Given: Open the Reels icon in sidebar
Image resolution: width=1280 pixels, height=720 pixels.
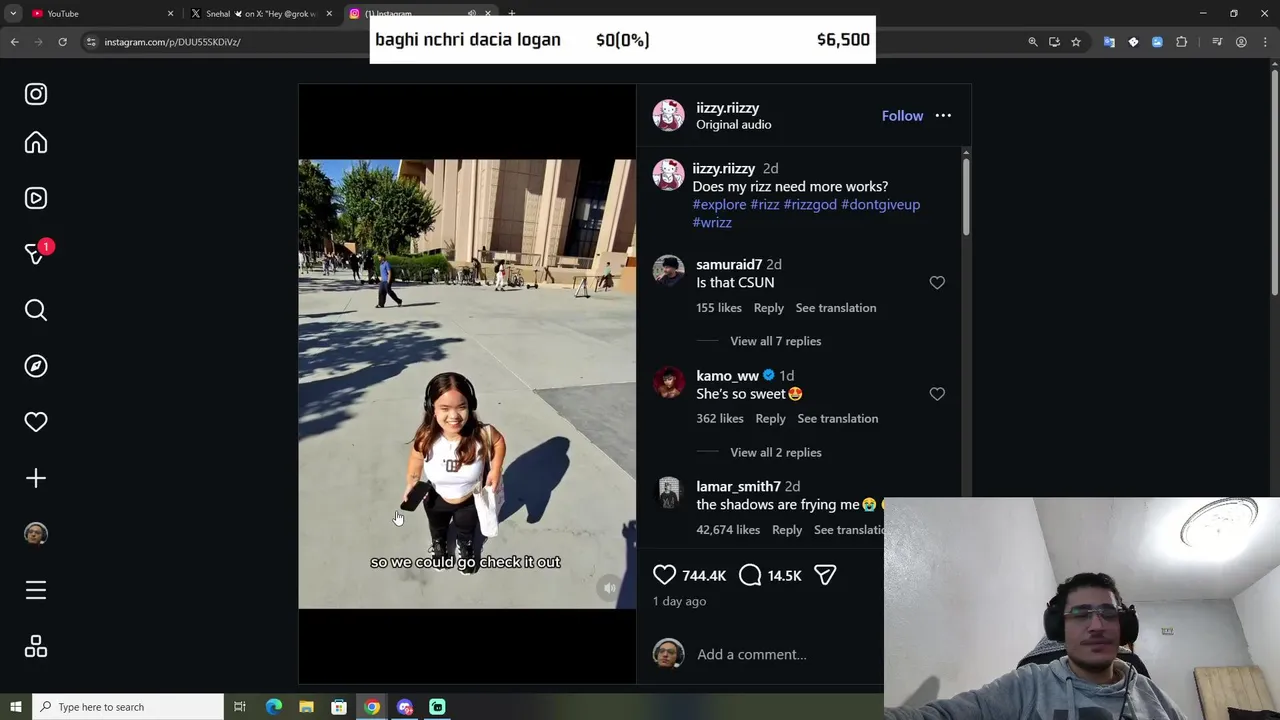Looking at the screenshot, I should (x=36, y=198).
